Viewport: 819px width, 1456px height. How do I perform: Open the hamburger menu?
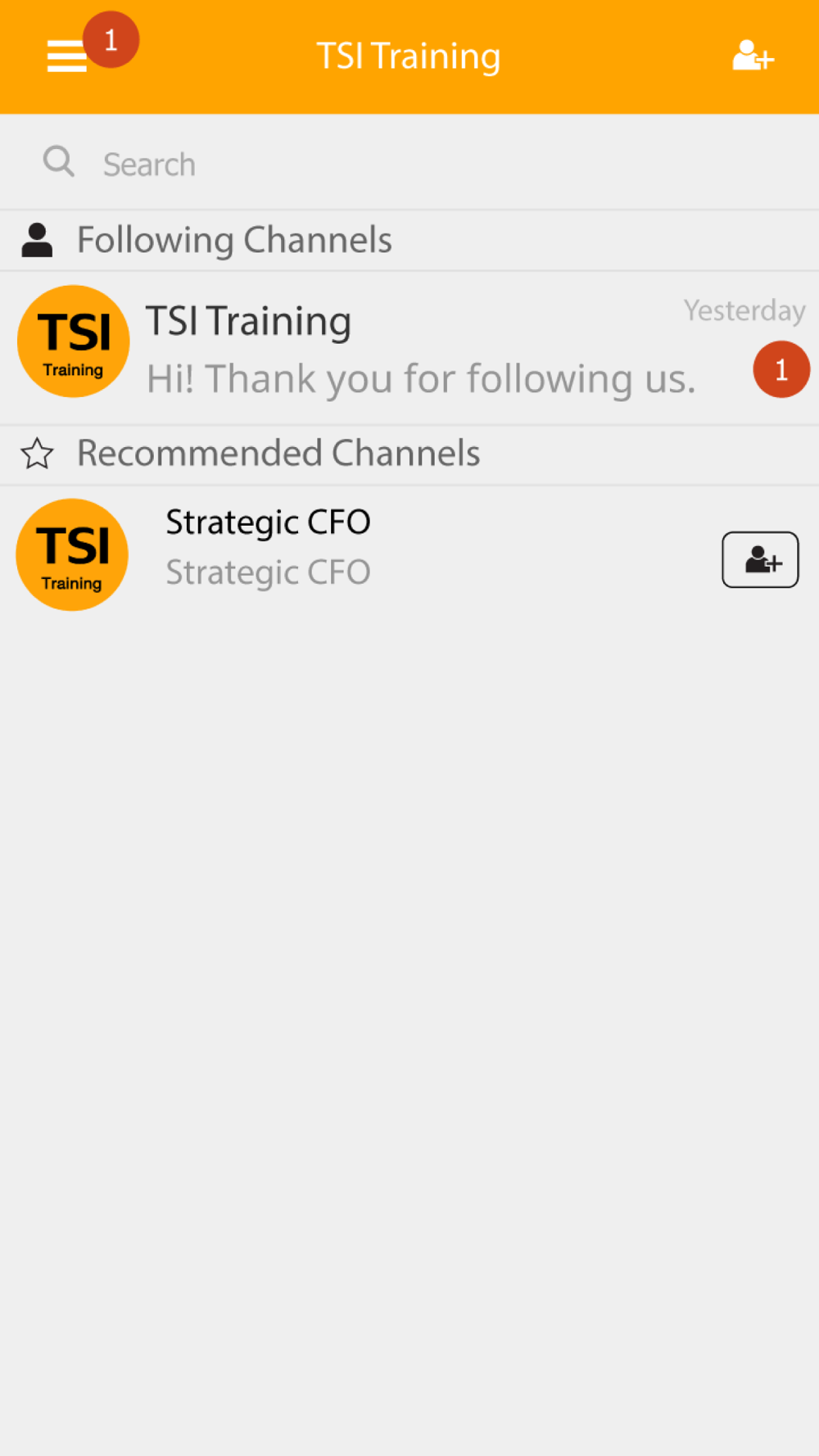(66, 57)
